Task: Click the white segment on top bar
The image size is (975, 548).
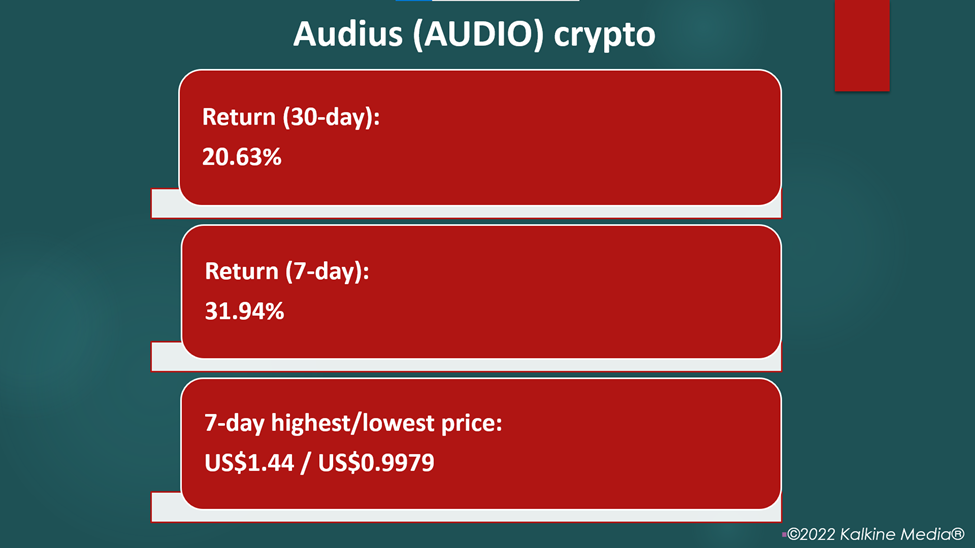Action: [x=506, y=1]
